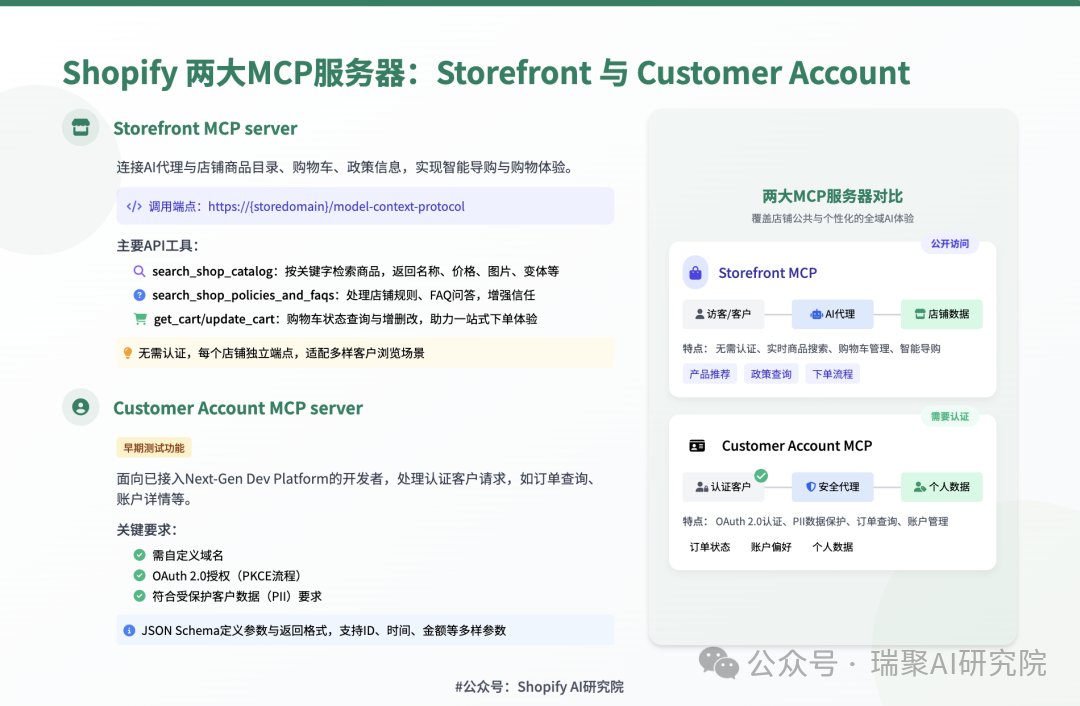The height and width of the screenshot is (706, 1080).
Task: Click the ID card icon on Customer Account MCP card
Action: [697, 446]
